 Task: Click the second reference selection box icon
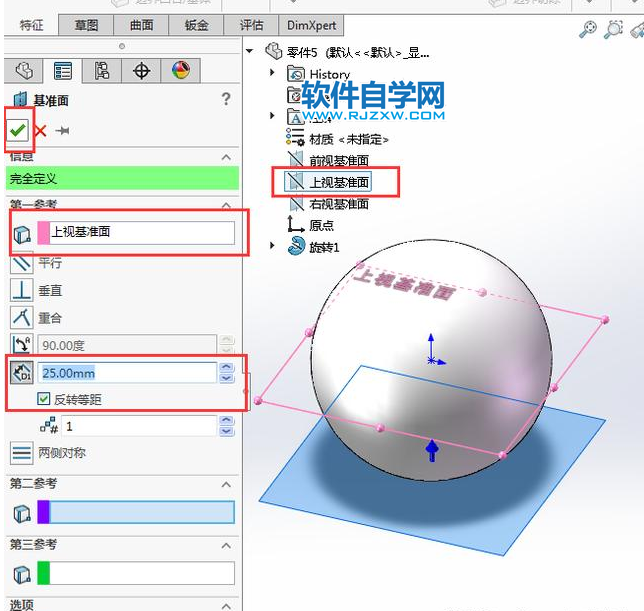22,513
